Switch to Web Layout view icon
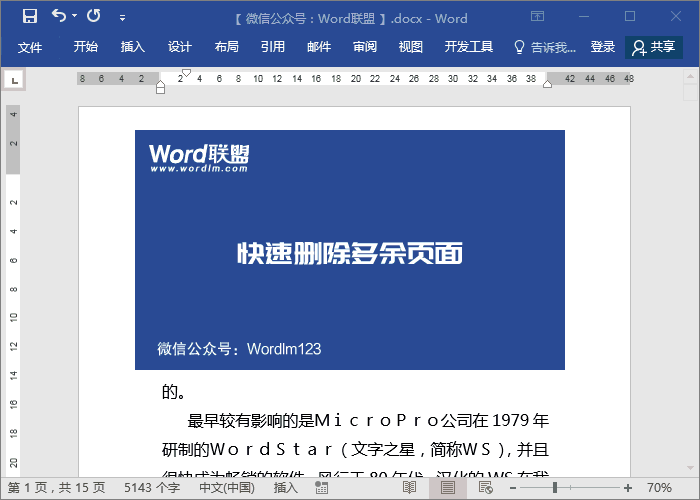700x500 pixels. [x=486, y=488]
